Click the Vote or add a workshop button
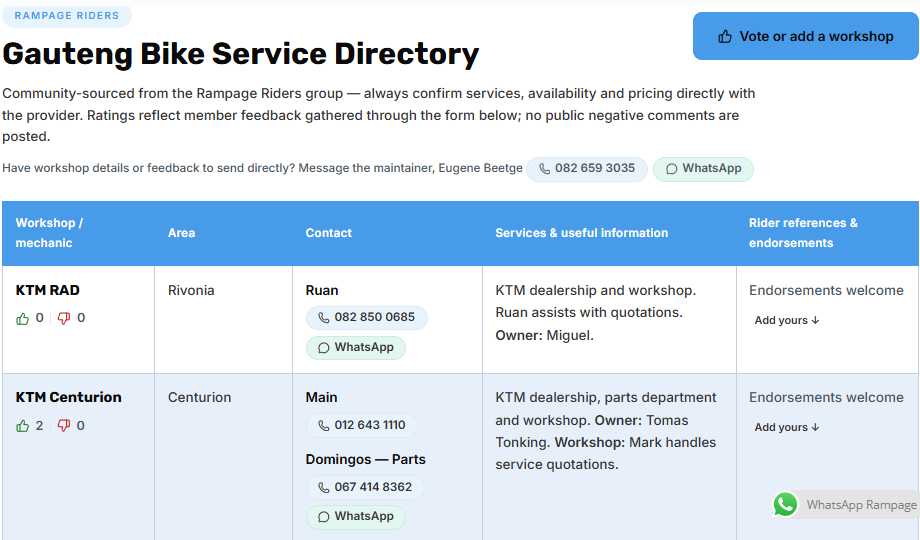Viewport: 920px width, 540px height. point(805,36)
